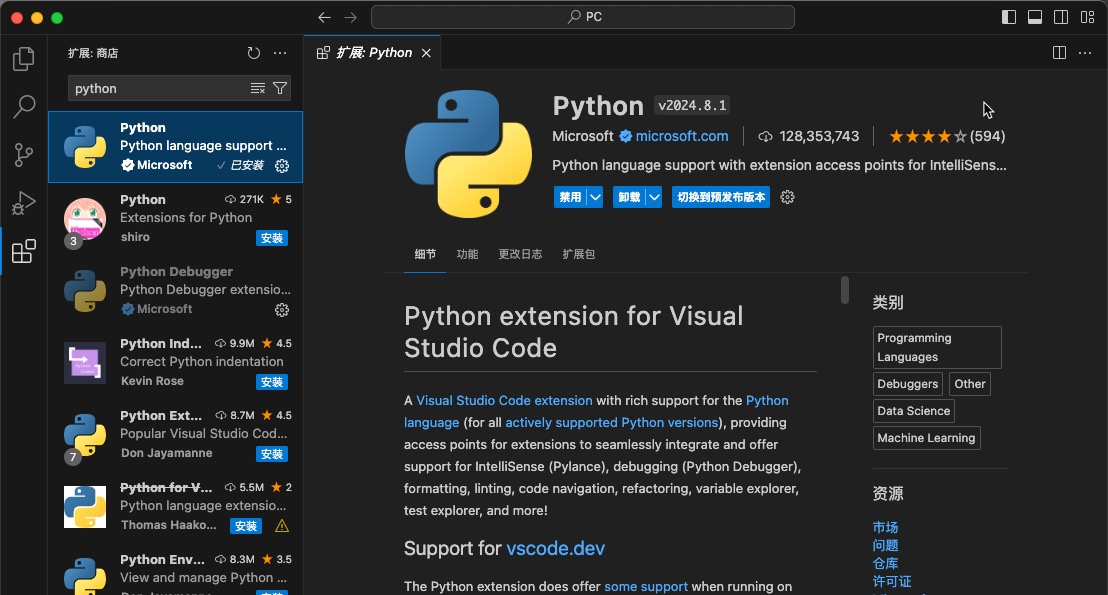Split the editor to the right
1108x595 pixels.
[1059, 53]
